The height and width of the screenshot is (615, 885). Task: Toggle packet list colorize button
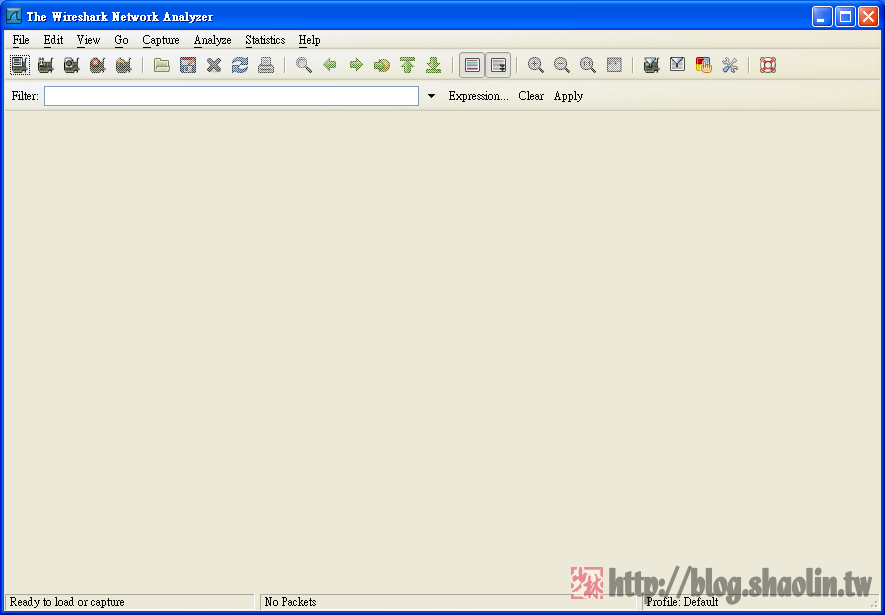click(x=472, y=65)
